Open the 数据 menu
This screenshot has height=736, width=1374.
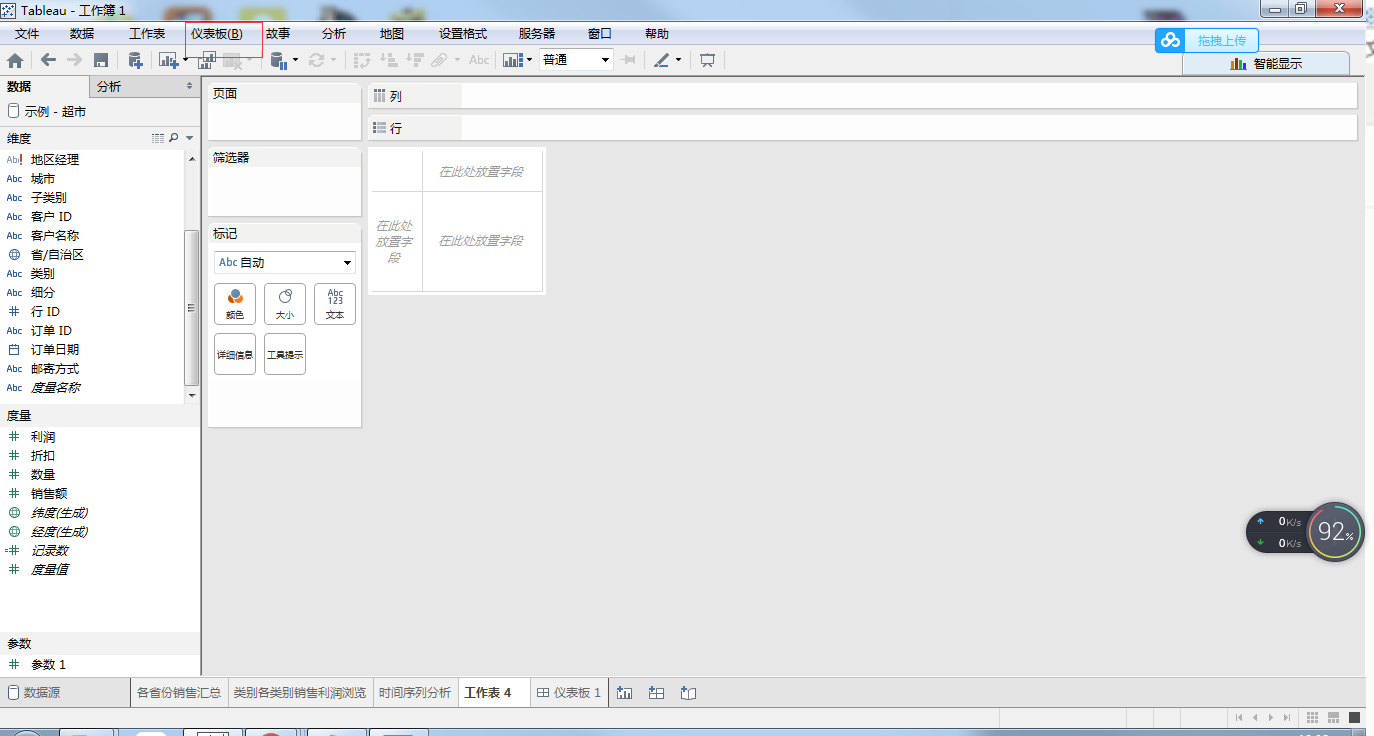pyautogui.click(x=82, y=34)
